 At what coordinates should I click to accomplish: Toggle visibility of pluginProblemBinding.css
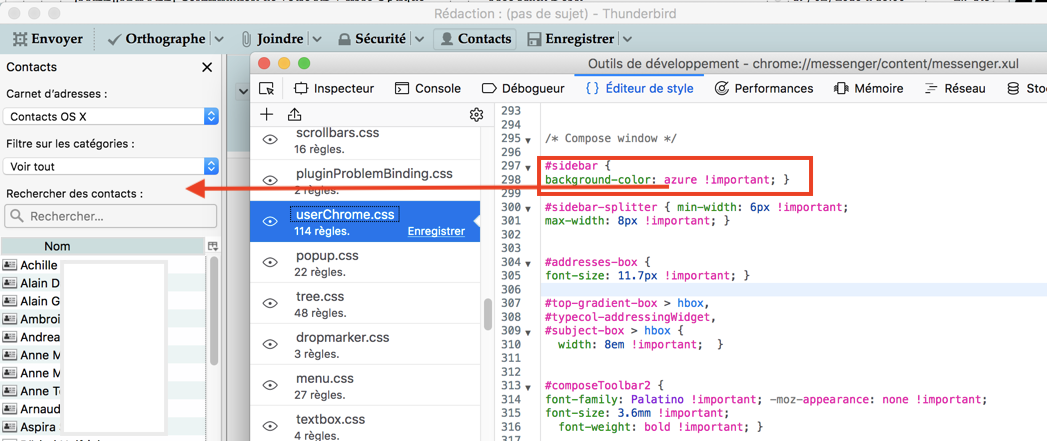click(x=270, y=180)
